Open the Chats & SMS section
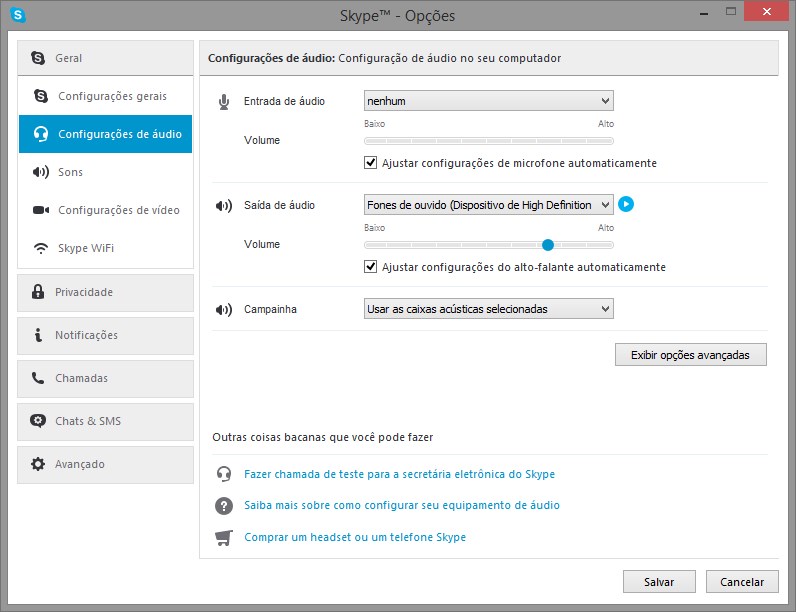This screenshot has width=796, height=612. [106, 422]
